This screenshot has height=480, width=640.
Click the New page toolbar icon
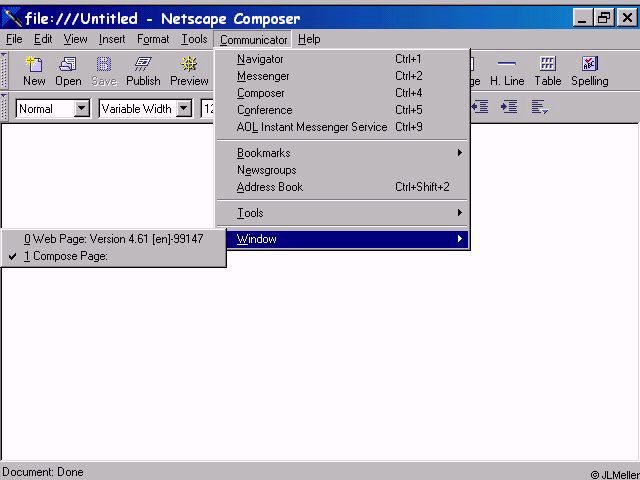click(x=34, y=71)
